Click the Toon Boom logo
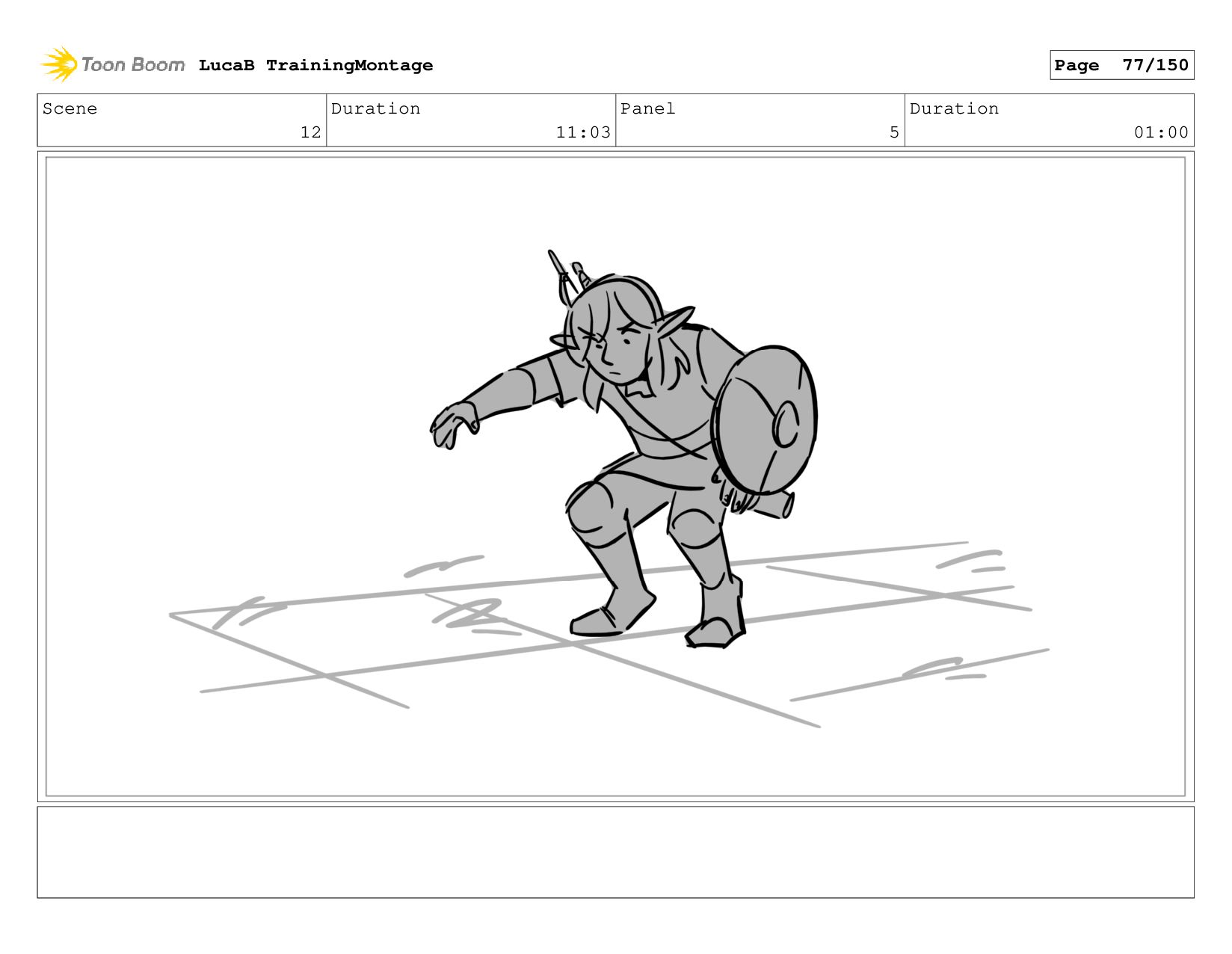The width and height of the screenshot is (1232, 954). (112, 64)
